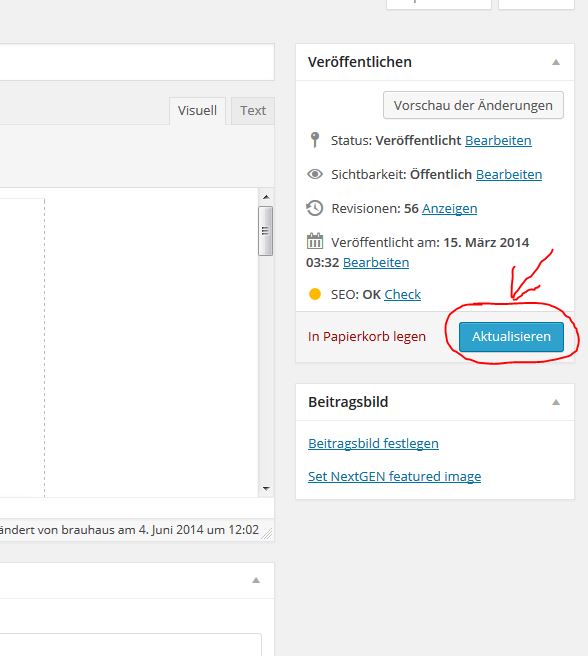Switch to the Visuell editor tab

pos(197,111)
